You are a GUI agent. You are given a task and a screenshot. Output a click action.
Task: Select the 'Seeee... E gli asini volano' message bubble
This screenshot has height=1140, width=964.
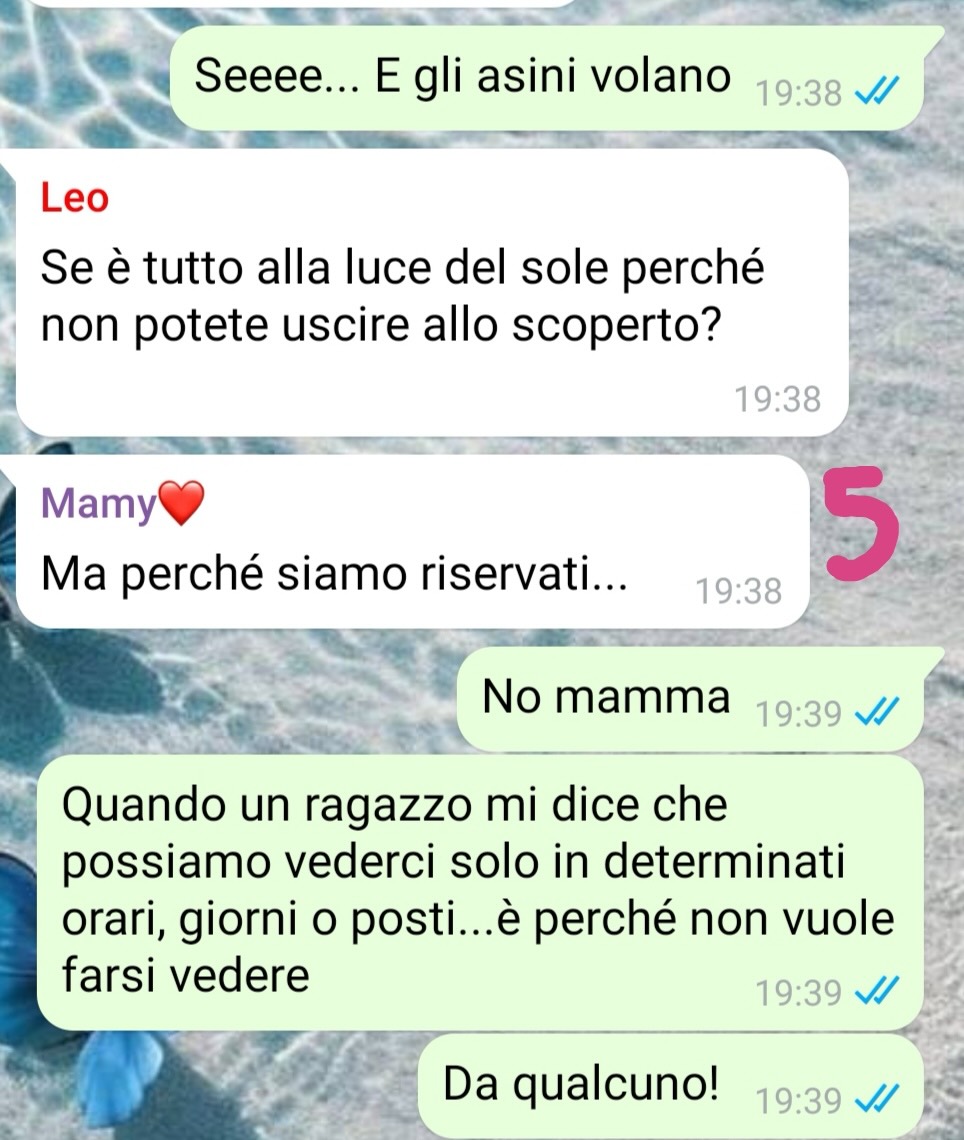(547, 79)
